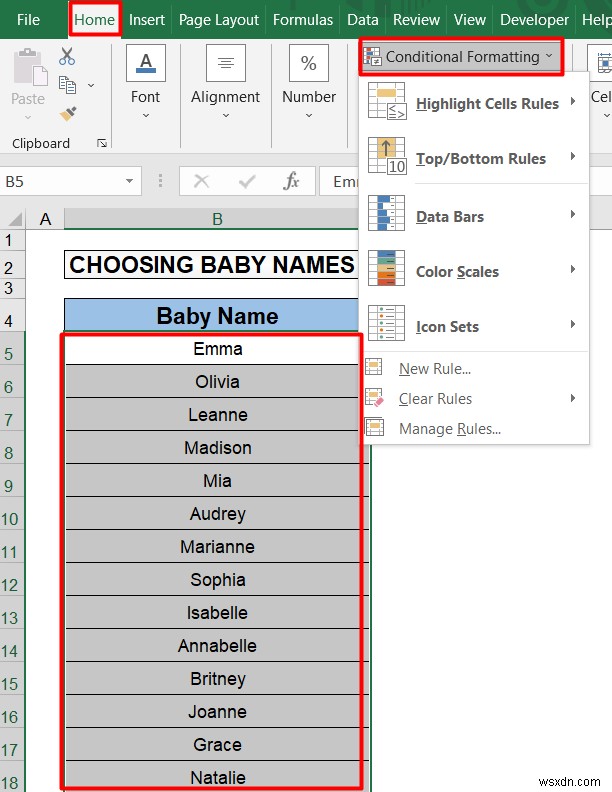Click the Manage Rules icon

tap(374, 427)
